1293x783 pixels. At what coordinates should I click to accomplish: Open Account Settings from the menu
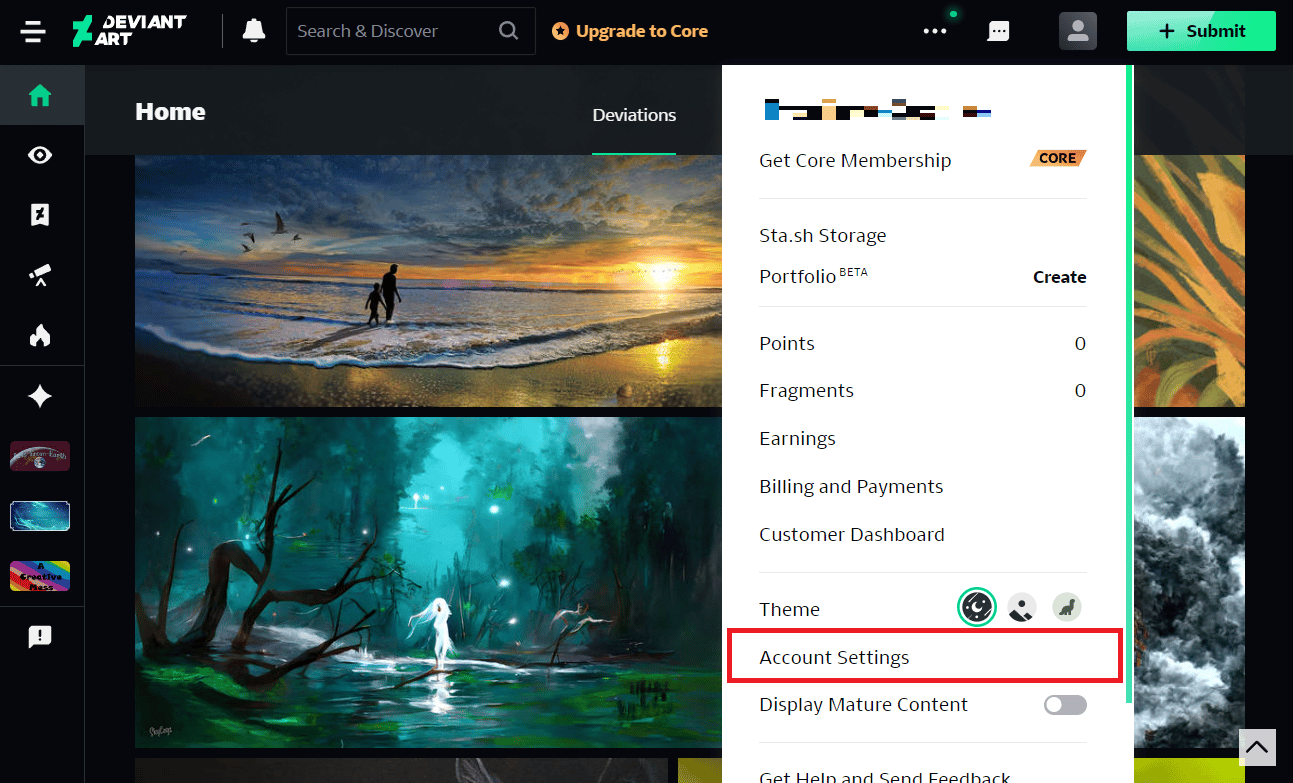click(834, 657)
